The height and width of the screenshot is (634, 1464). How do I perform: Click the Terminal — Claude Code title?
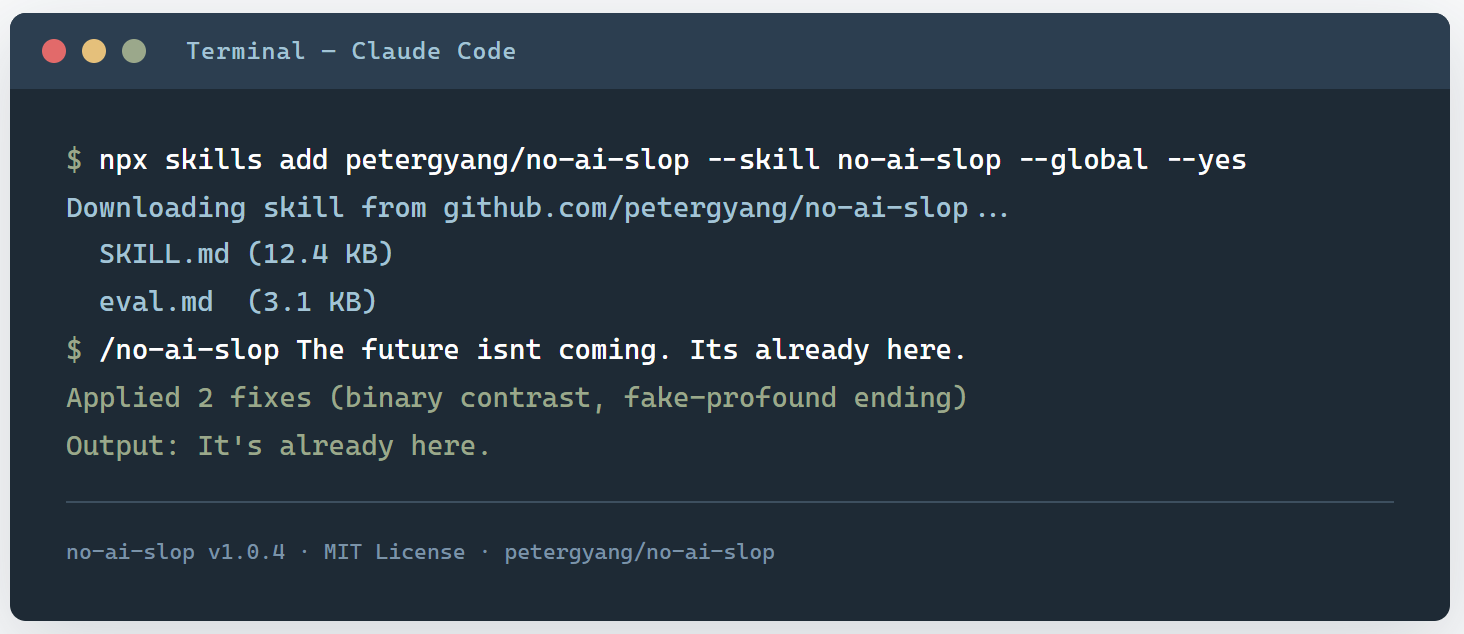click(351, 51)
